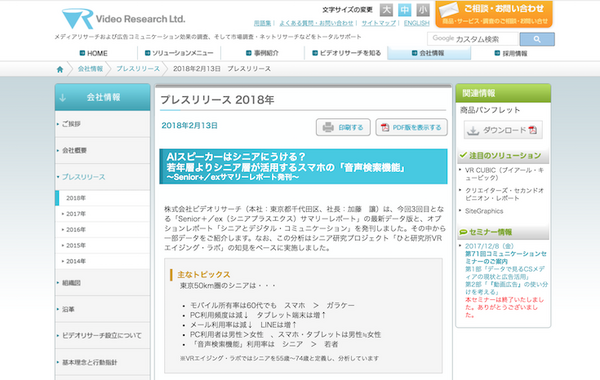Click the blue search magnifier button
The image size is (600, 380).
coord(537,39)
